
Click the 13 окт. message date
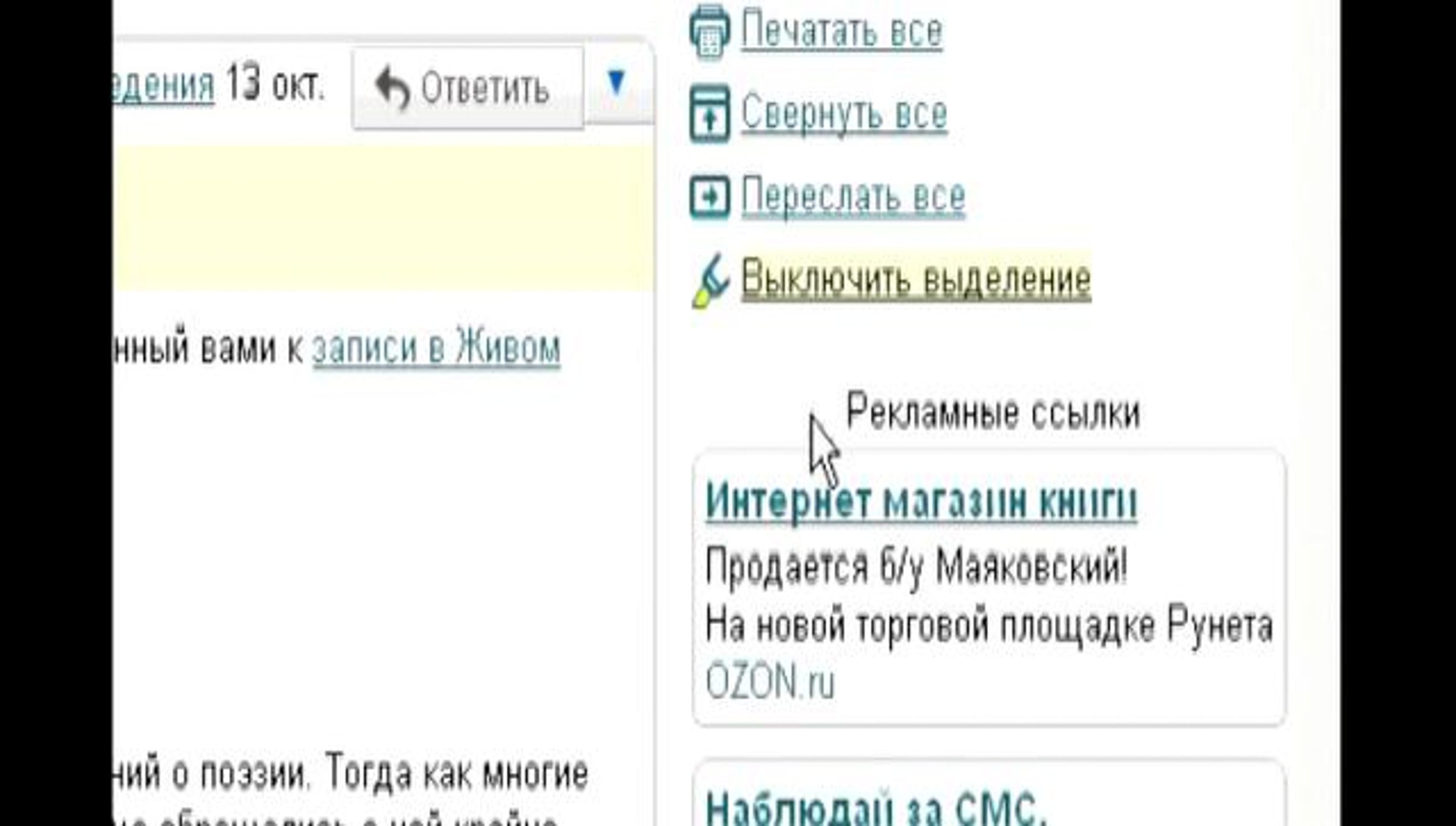[275, 84]
